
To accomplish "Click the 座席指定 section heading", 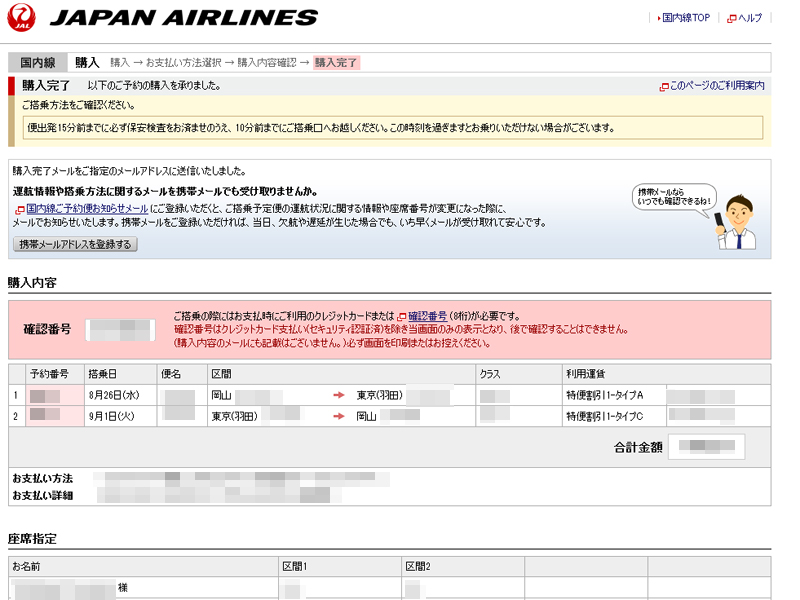I will tap(32, 539).
